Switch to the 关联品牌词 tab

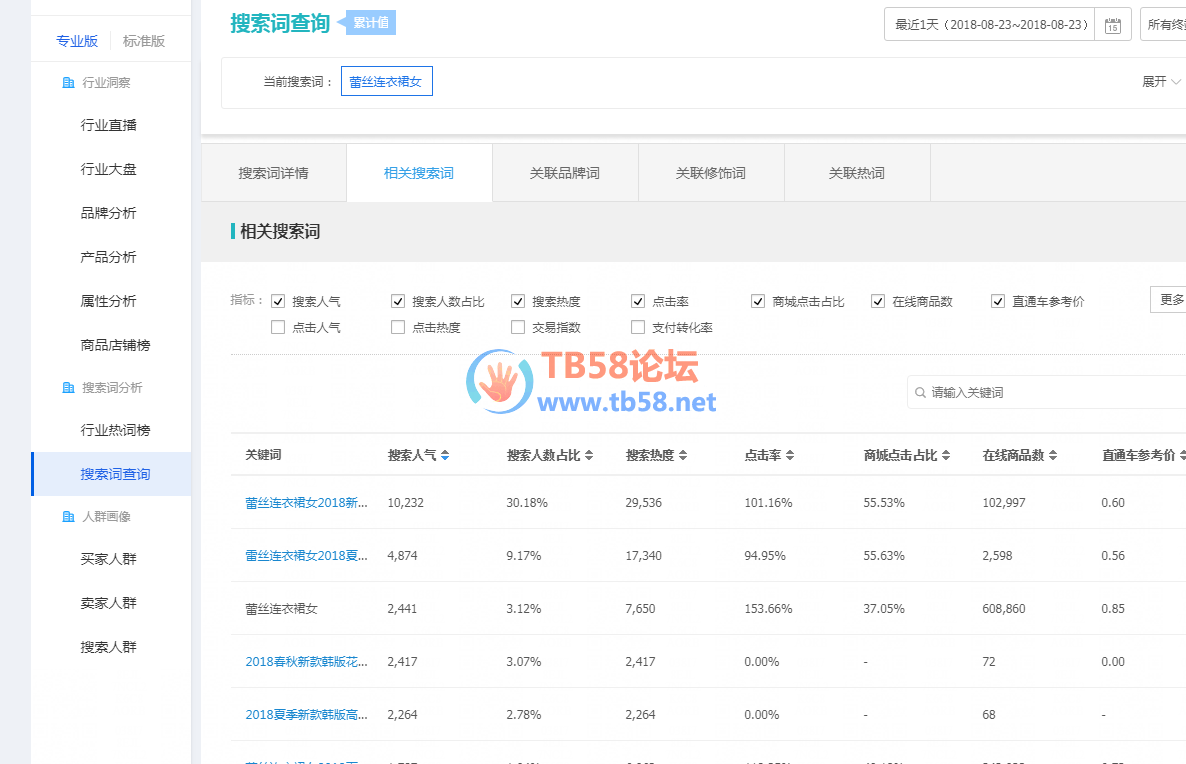tap(565, 173)
